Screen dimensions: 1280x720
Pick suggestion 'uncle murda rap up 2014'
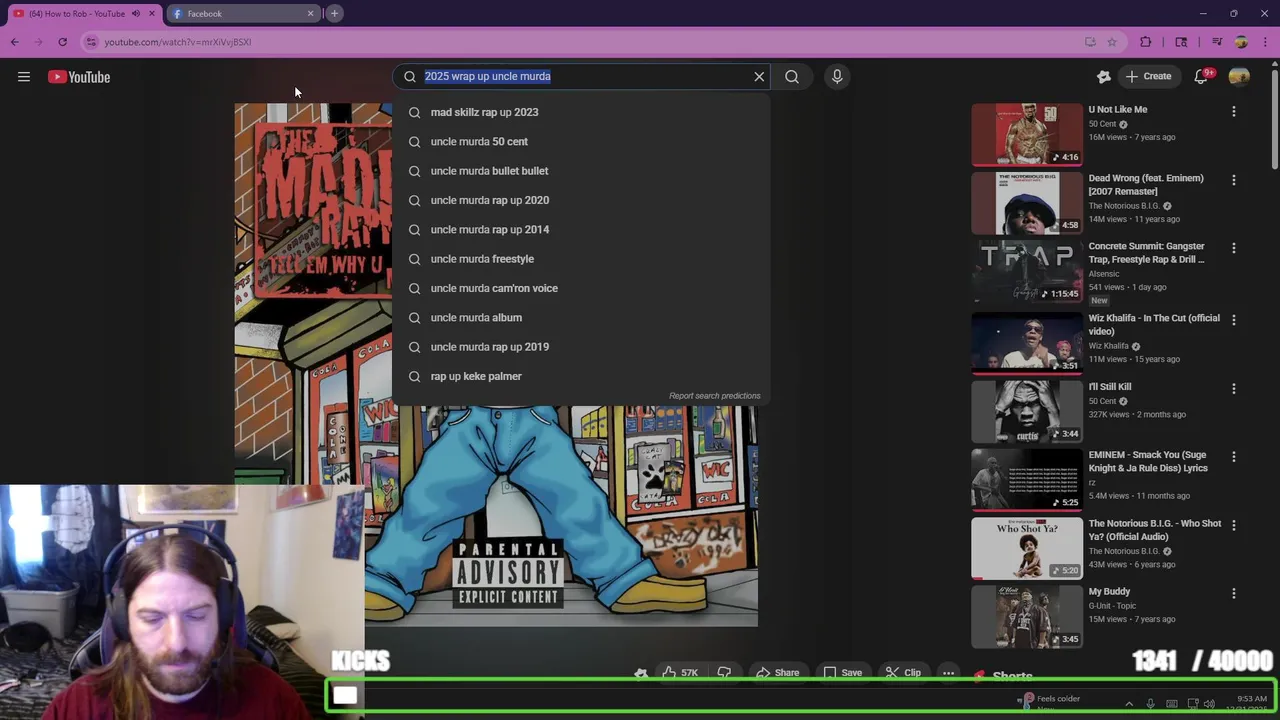[x=582, y=229]
